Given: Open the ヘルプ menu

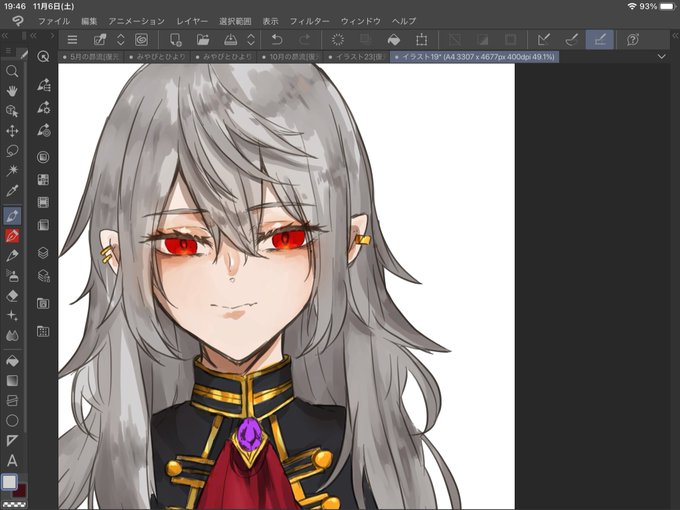Looking at the screenshot, I should click(404, 21).
